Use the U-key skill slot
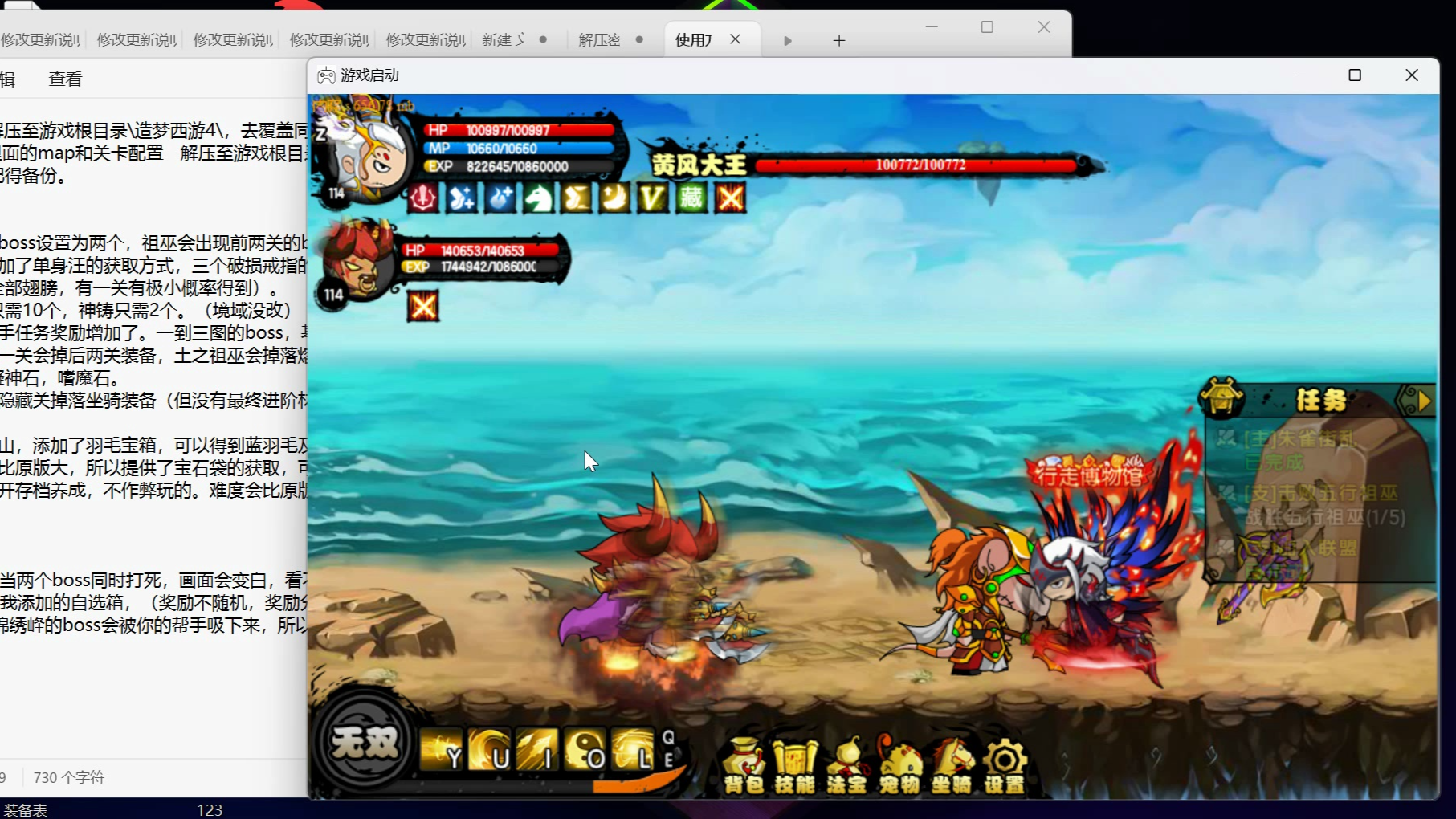The height and width of the screenshot is (819, 1456). tap(489, 750)
